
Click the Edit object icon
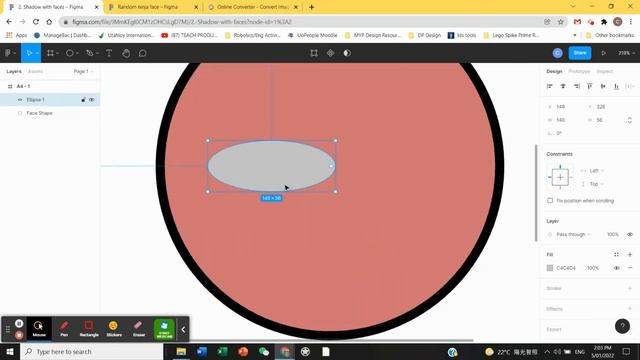tap(314, 53)
